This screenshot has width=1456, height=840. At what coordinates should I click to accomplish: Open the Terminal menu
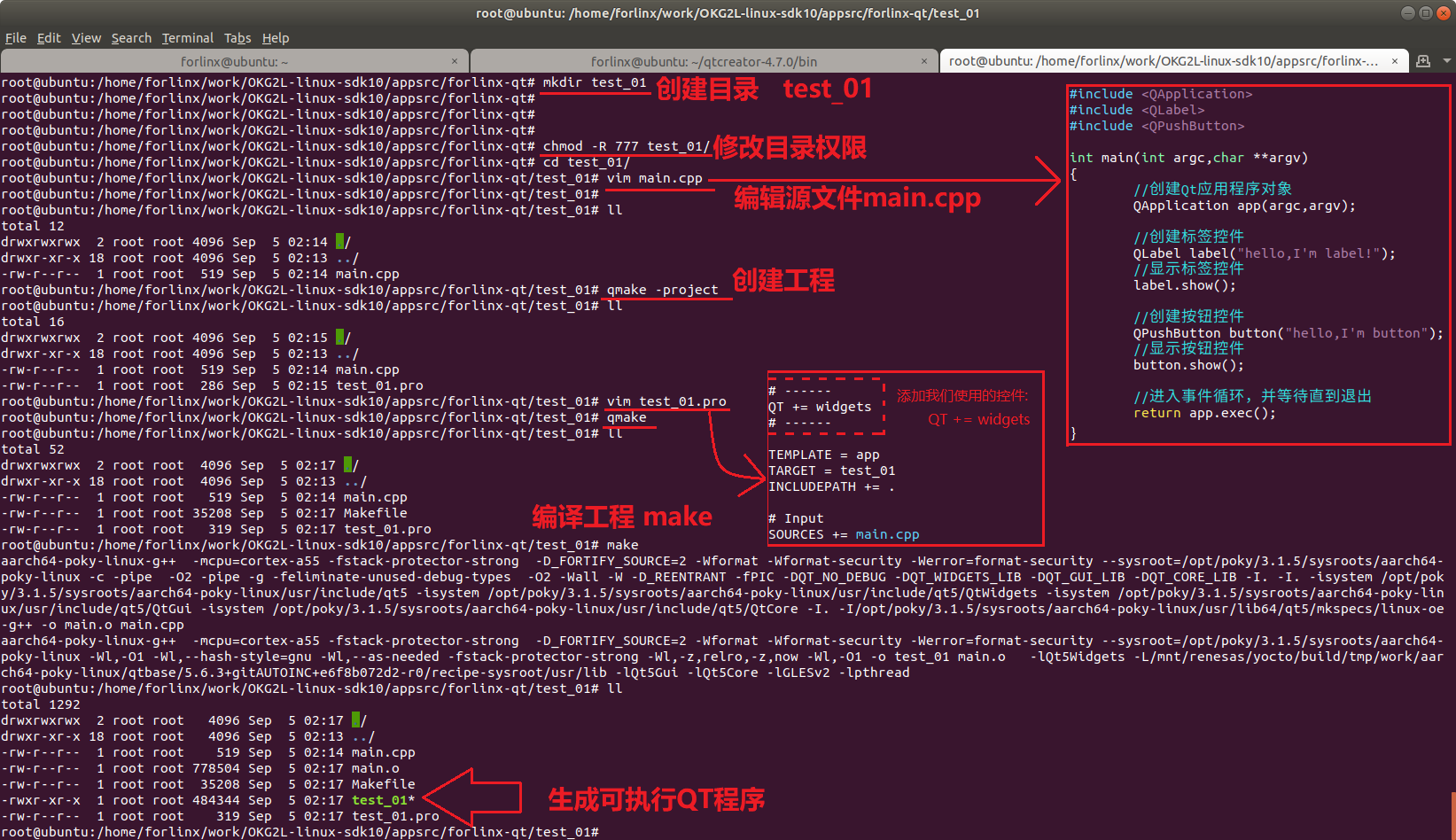(187, 38)
